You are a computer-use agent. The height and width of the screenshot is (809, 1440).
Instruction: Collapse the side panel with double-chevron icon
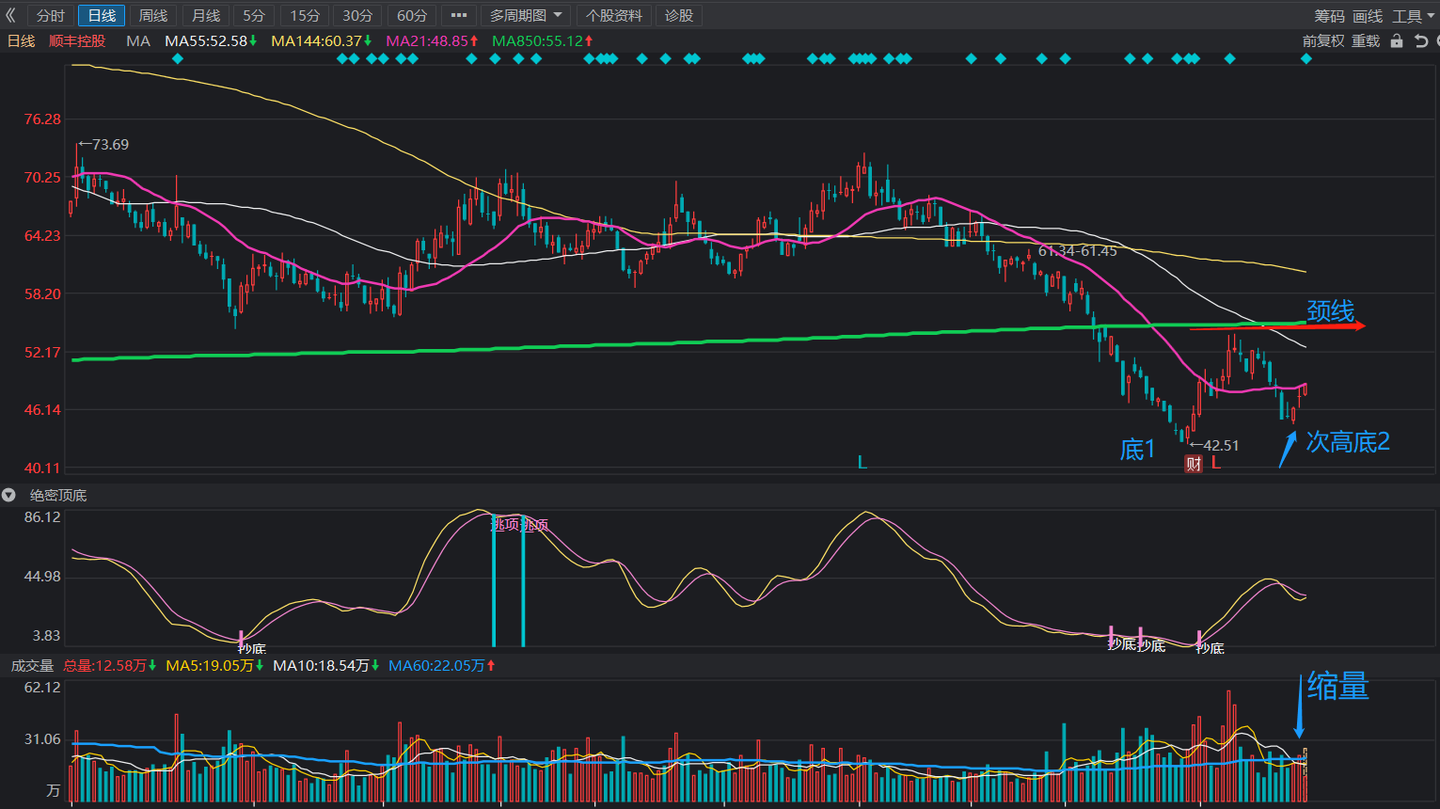click(11, 16)
